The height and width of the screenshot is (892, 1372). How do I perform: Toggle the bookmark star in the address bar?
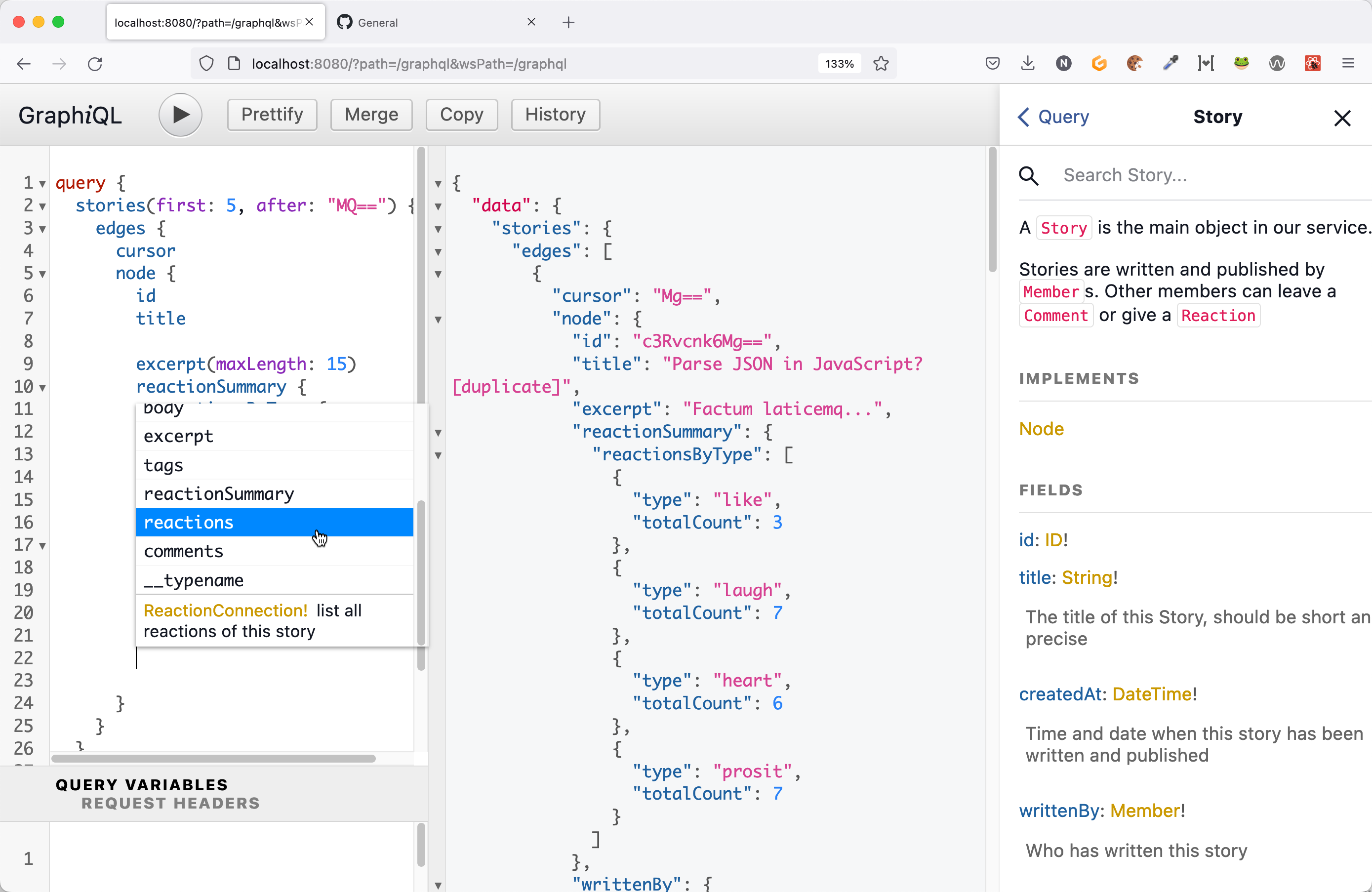(x=882, y=63)
